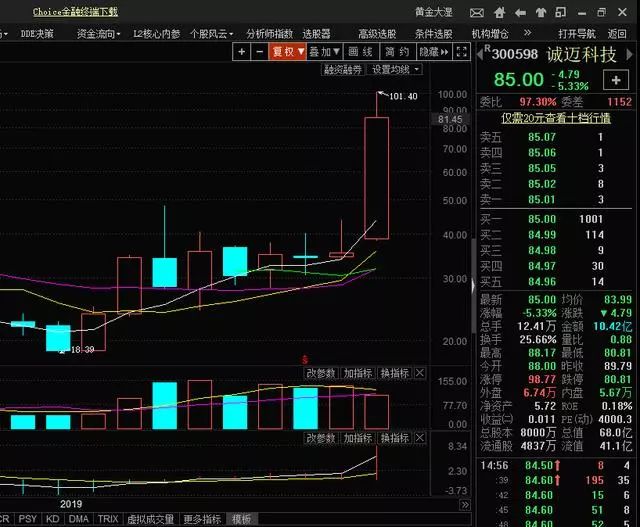Add stock to watchlist with plus button

616,80
